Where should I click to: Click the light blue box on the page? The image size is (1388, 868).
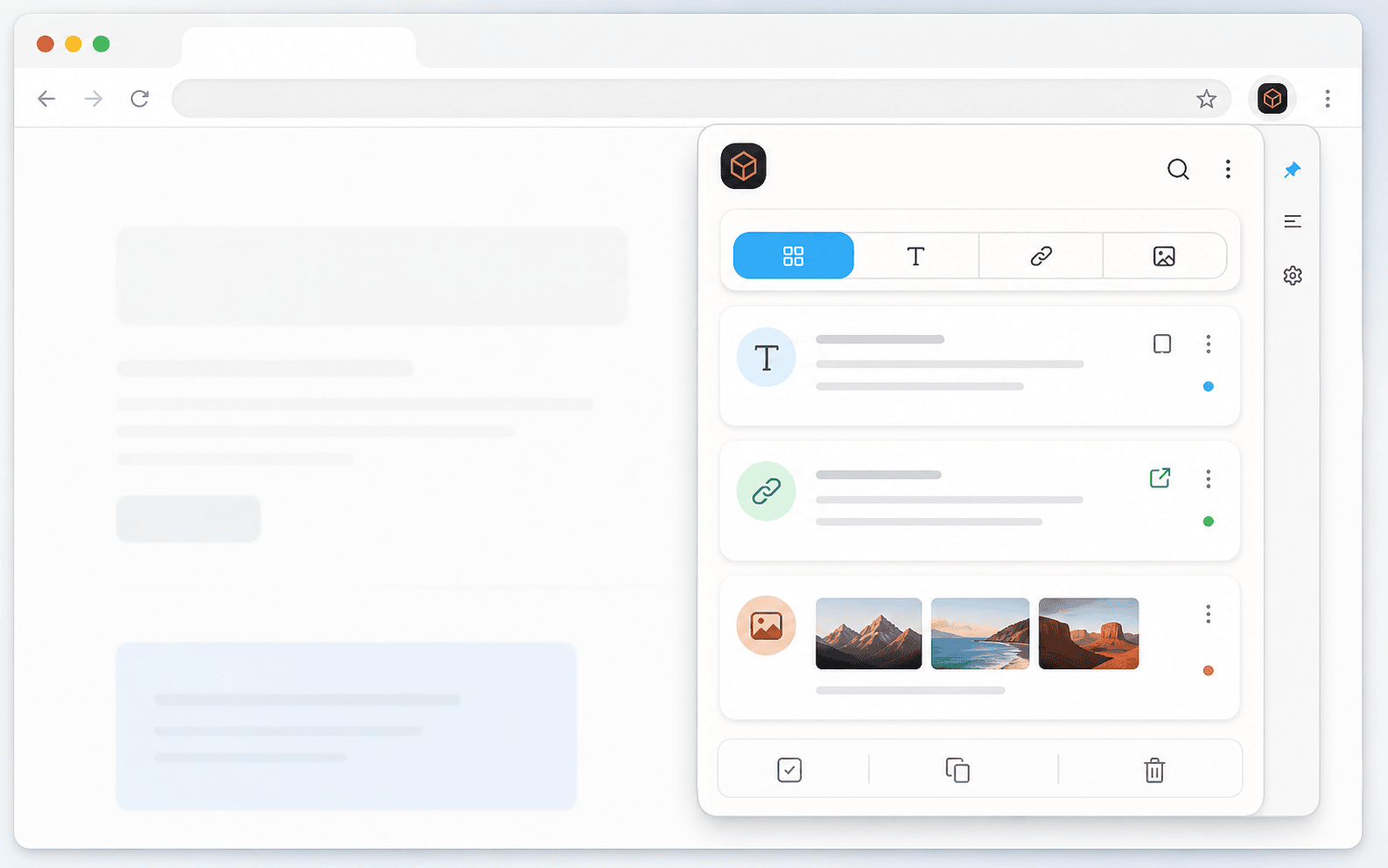(347, 726)
